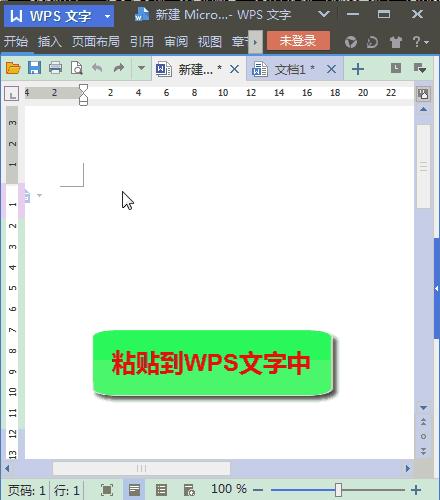Click the 100 % zoom level

click(x=229, y=489)
